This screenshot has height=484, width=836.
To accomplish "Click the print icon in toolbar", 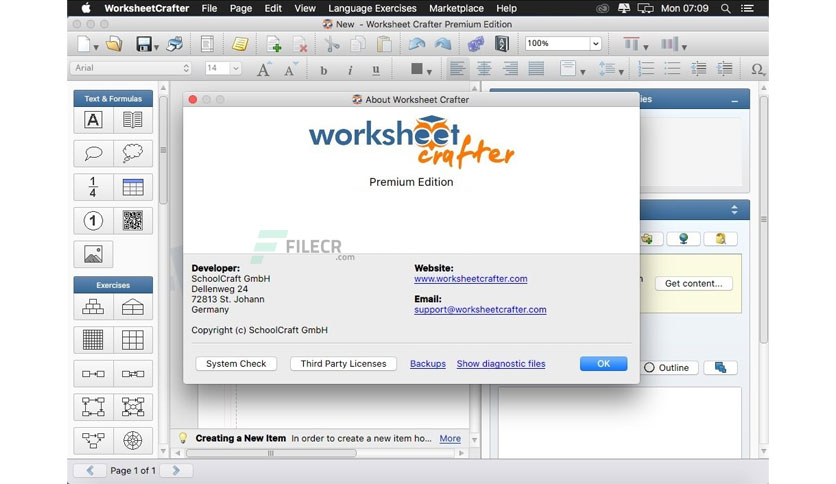I will point(174,44).
